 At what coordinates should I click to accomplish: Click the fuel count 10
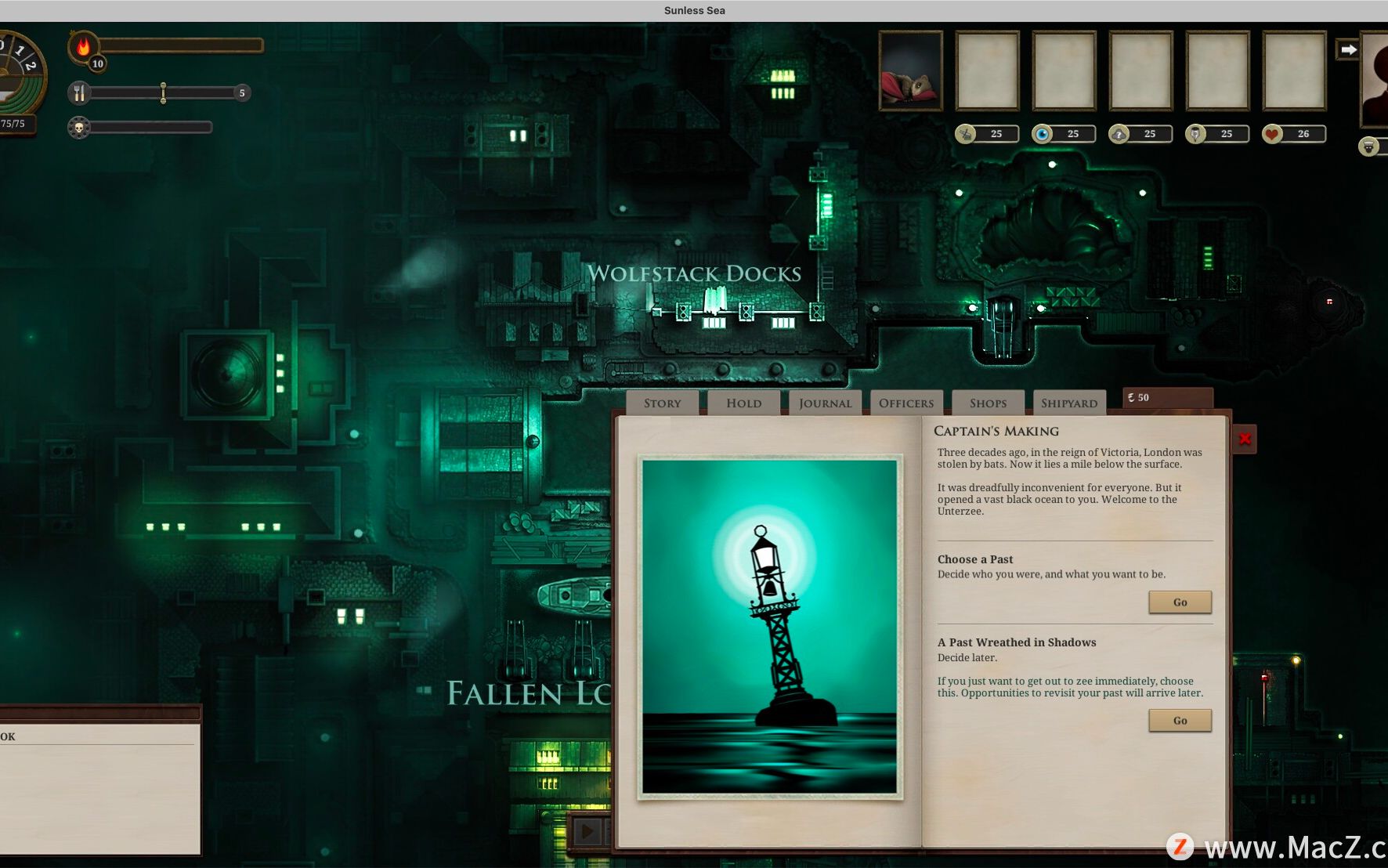pyautogui.click(x=97, y=63)
